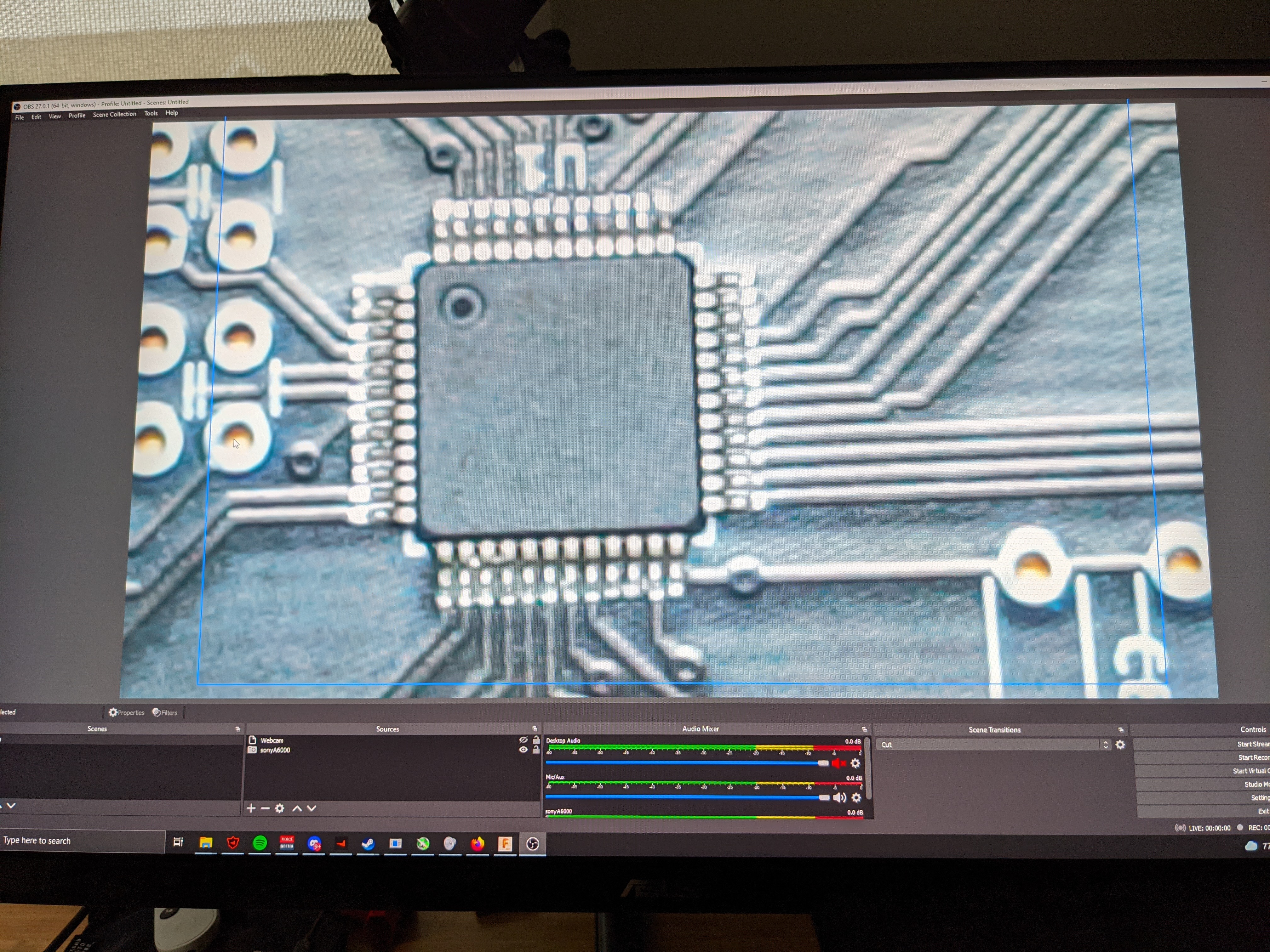Mute the Mic/Aux channel

(x=839, y=798)
